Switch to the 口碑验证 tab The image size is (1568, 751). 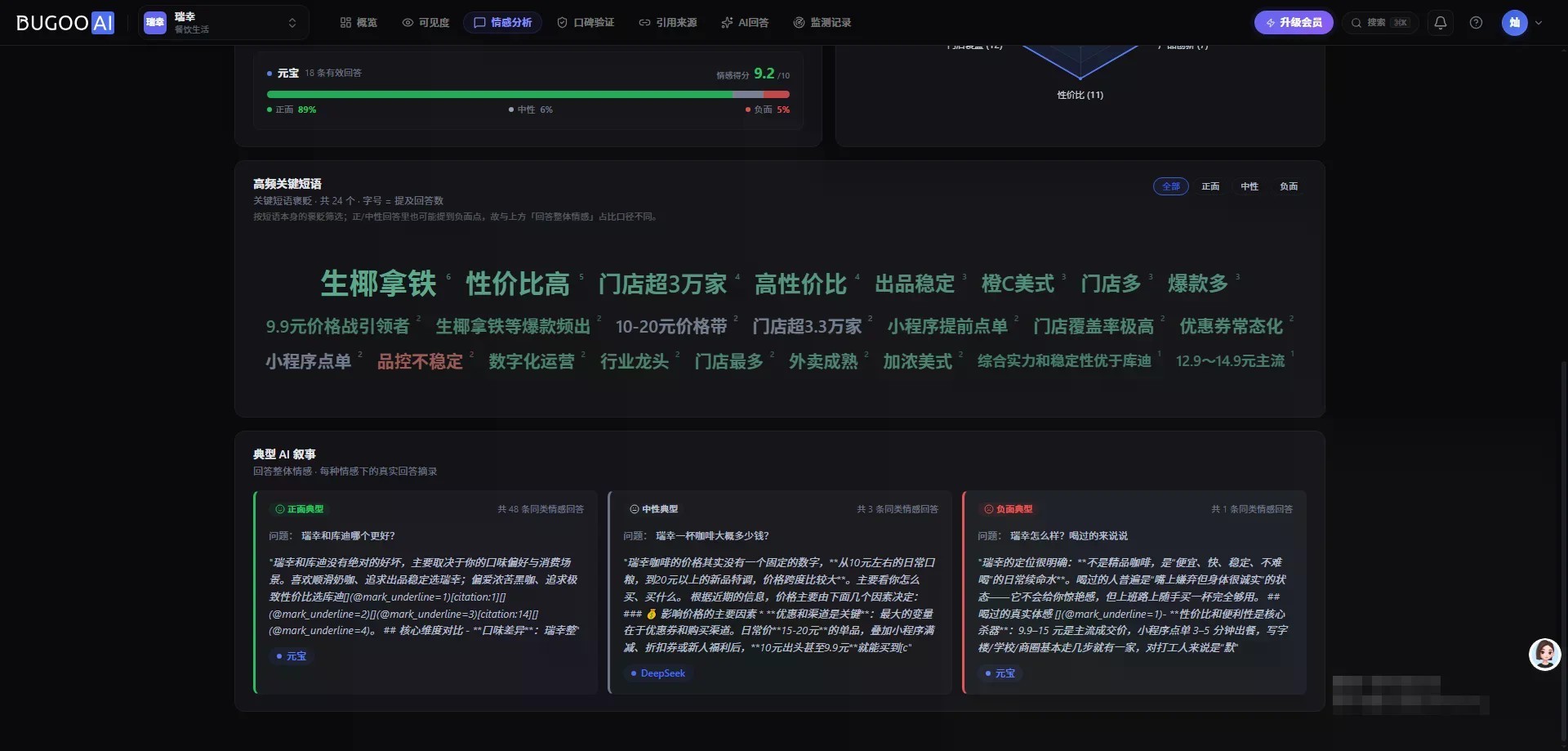click(586, 23)
